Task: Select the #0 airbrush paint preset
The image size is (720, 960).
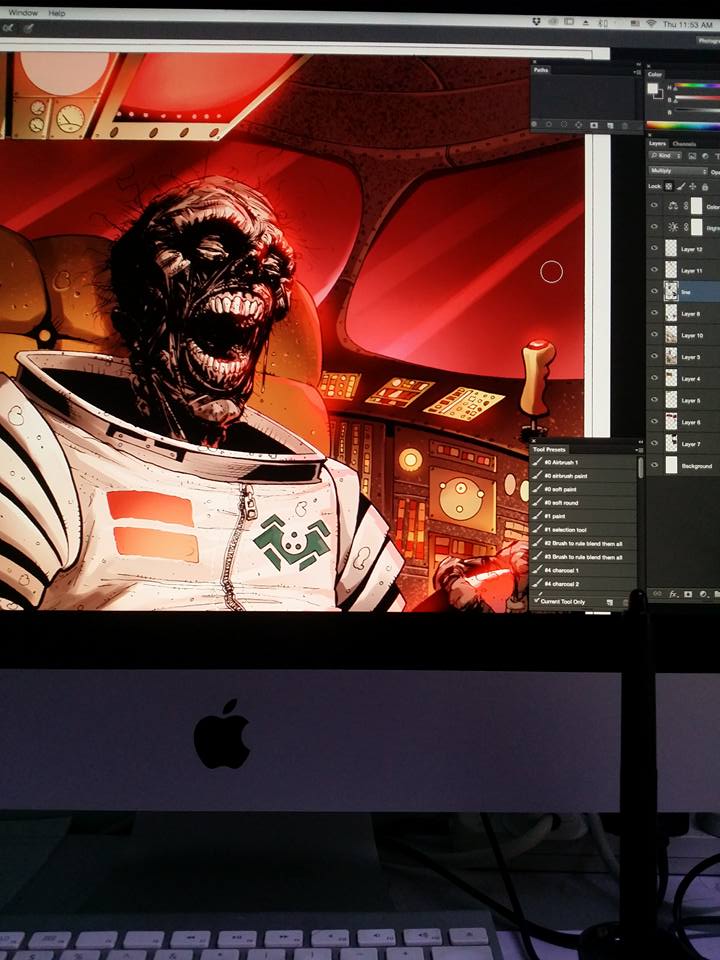Action: (x=583, y=476)
